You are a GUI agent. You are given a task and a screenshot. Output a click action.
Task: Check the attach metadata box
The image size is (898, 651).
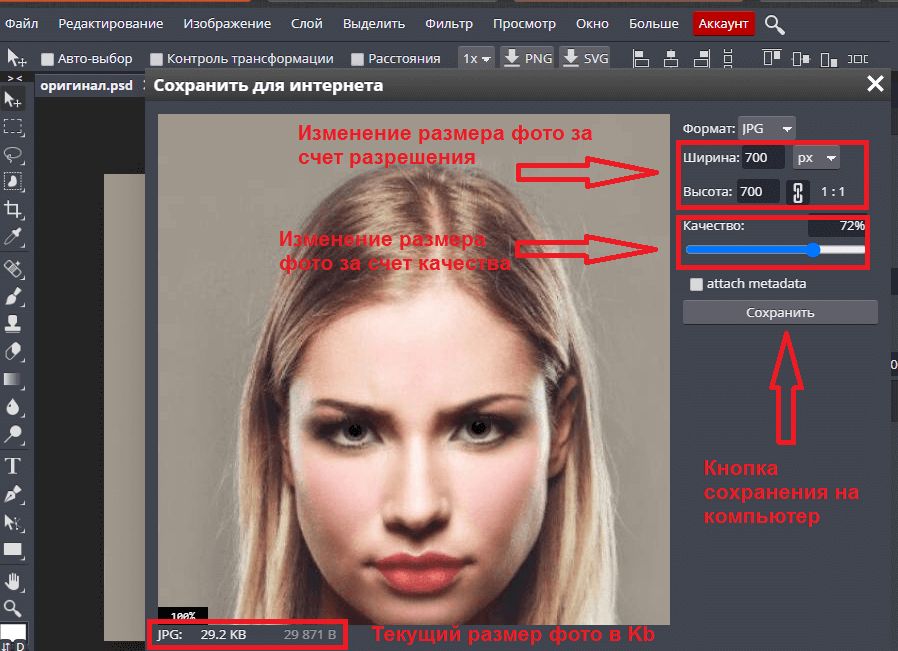(696, 284)
